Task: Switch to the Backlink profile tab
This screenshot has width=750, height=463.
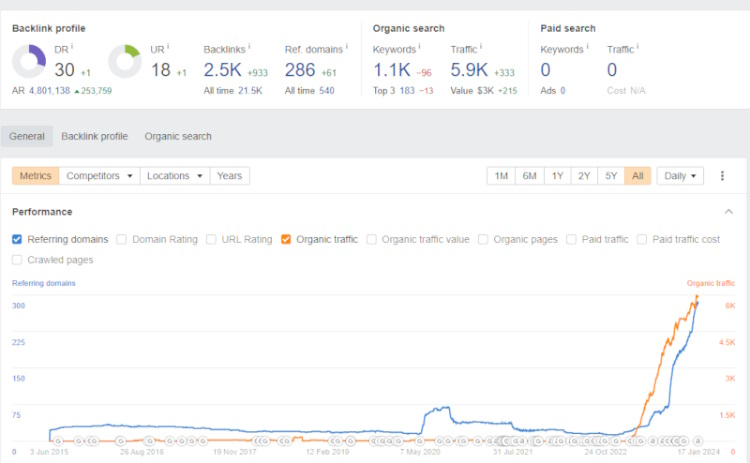Action: tap(94, 136)
